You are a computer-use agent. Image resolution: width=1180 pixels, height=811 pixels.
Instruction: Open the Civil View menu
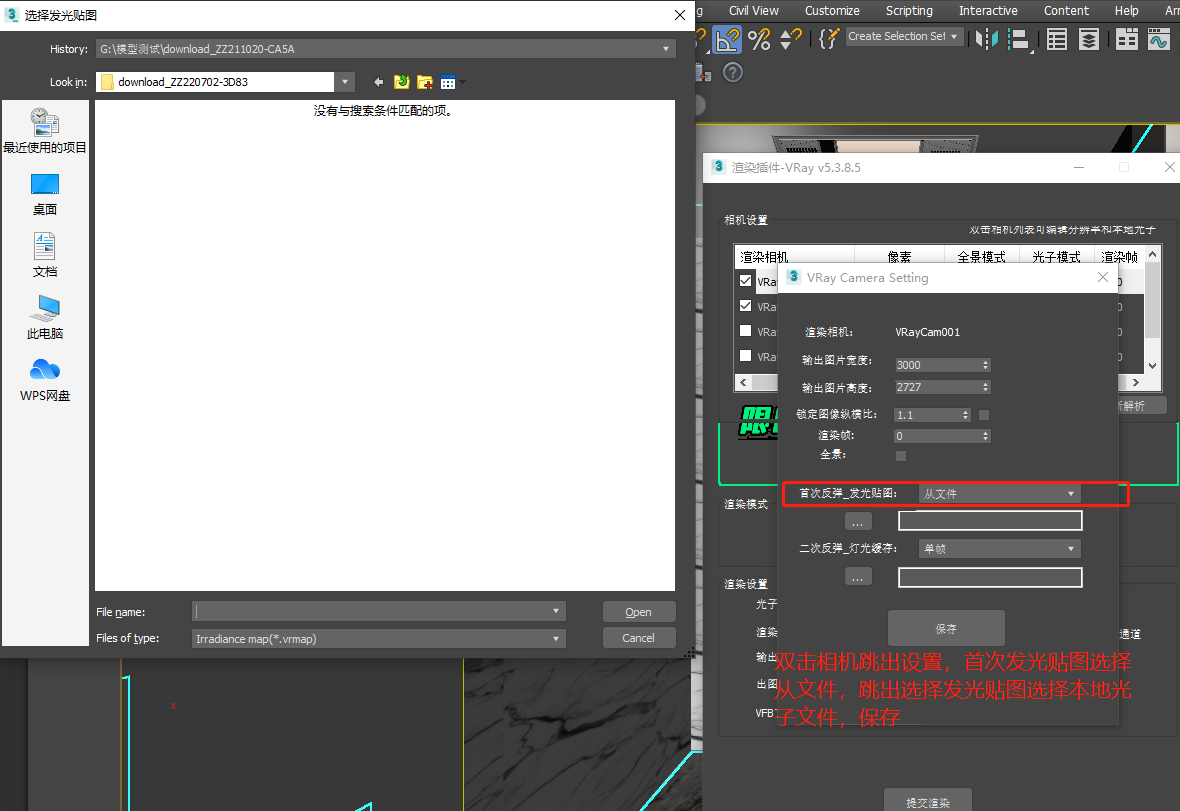tap(754, 11)
